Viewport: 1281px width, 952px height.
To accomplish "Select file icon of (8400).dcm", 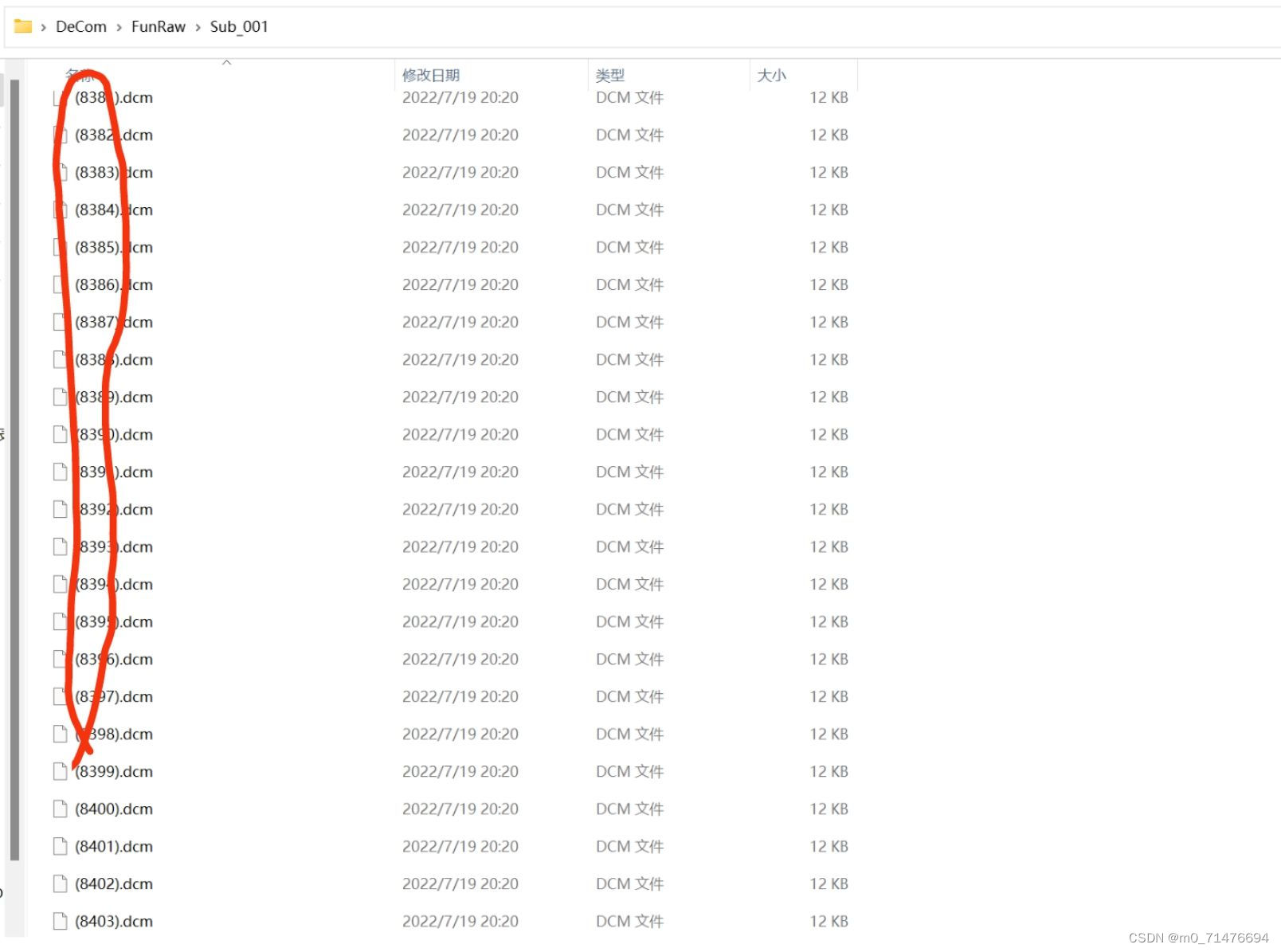I will pyautogui.click(x=60, y=809).
